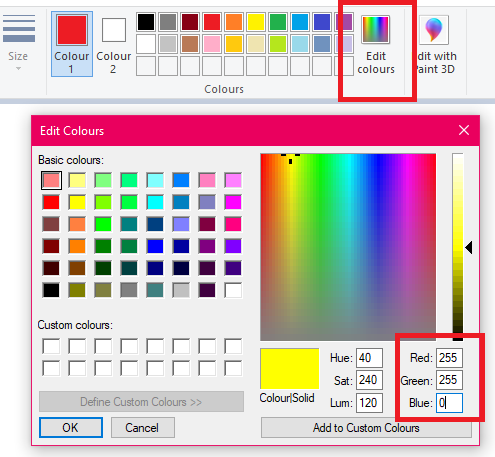Click the rainbow colour spectrum picker

[x=348, y=247]
